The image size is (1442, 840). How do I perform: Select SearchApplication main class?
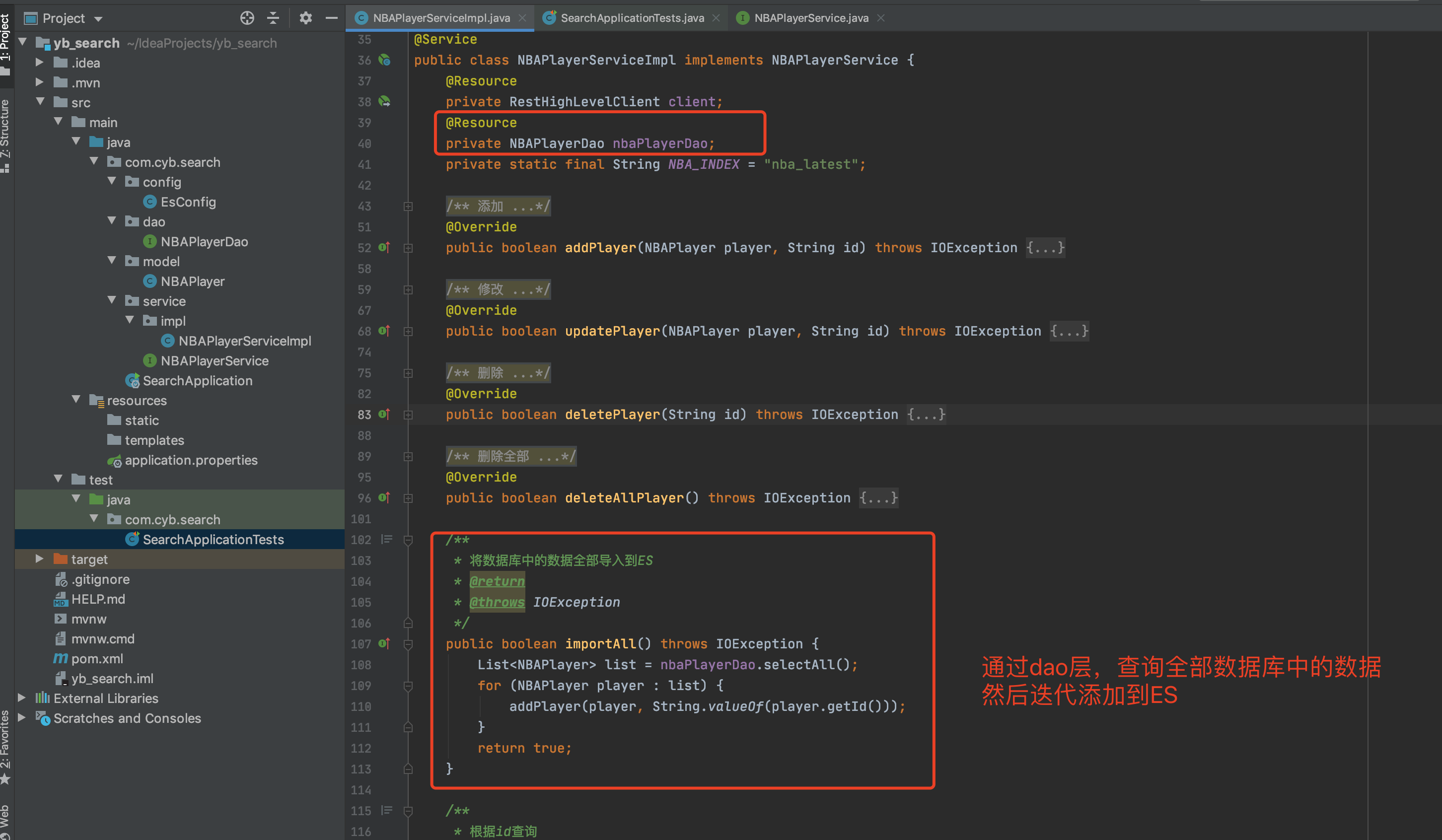[x=189, y=380]
